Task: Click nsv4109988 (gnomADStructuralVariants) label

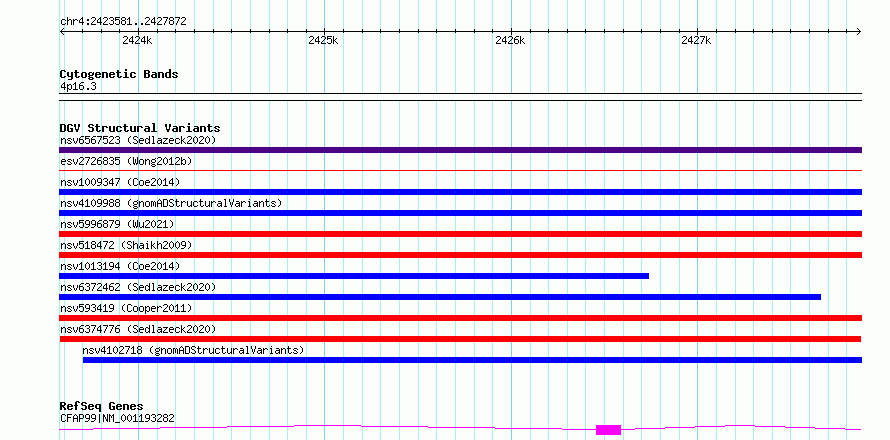Action: tap(171, 203)
